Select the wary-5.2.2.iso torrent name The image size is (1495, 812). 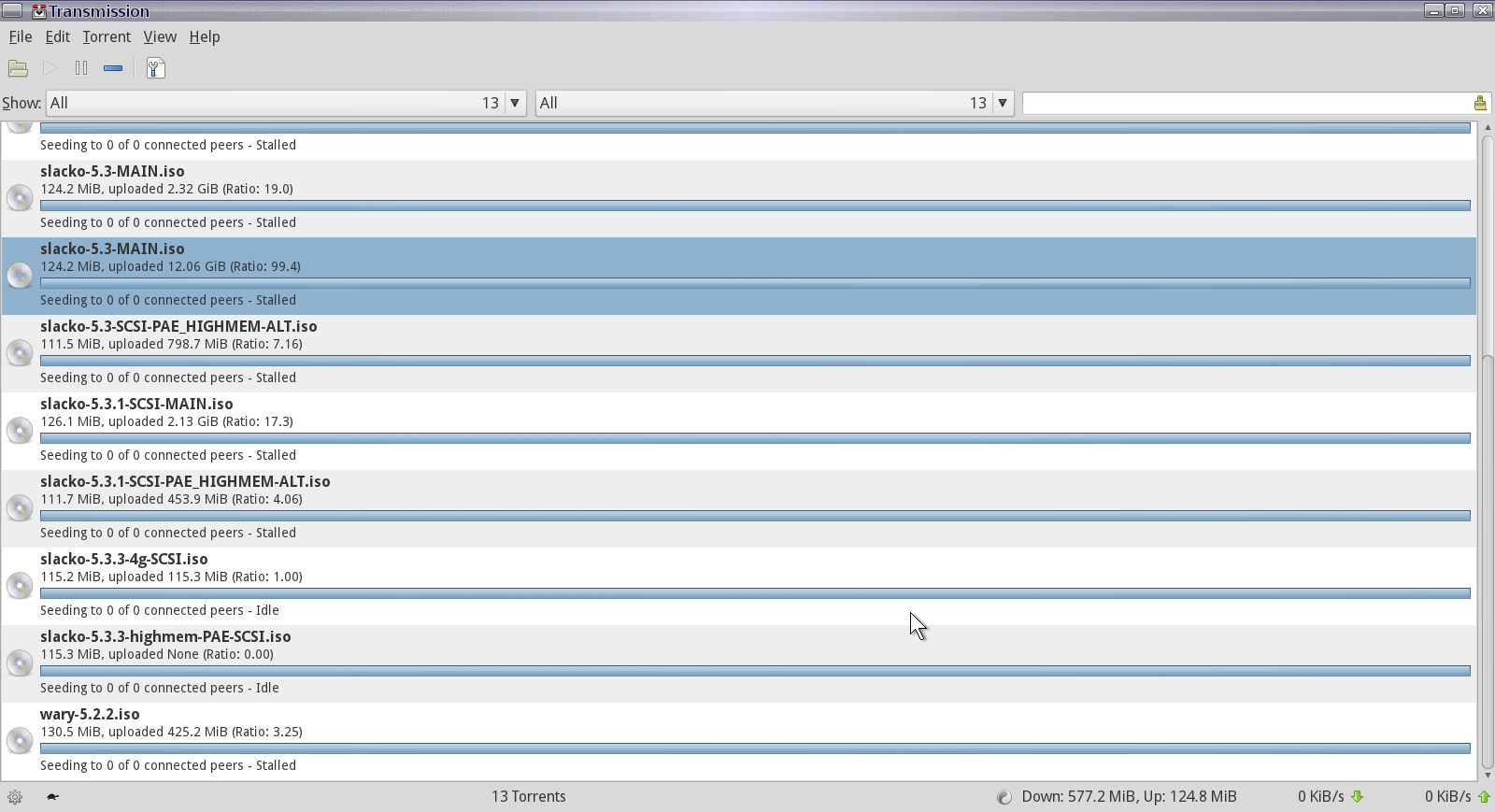(90, 714)
